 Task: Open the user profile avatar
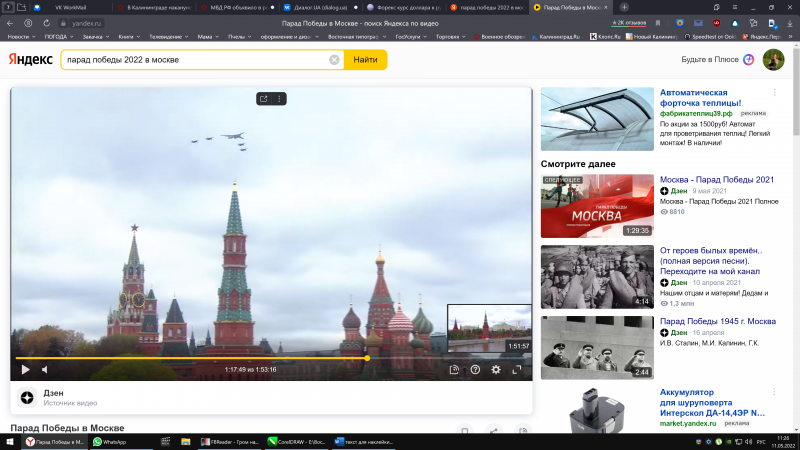coord(773,60)
